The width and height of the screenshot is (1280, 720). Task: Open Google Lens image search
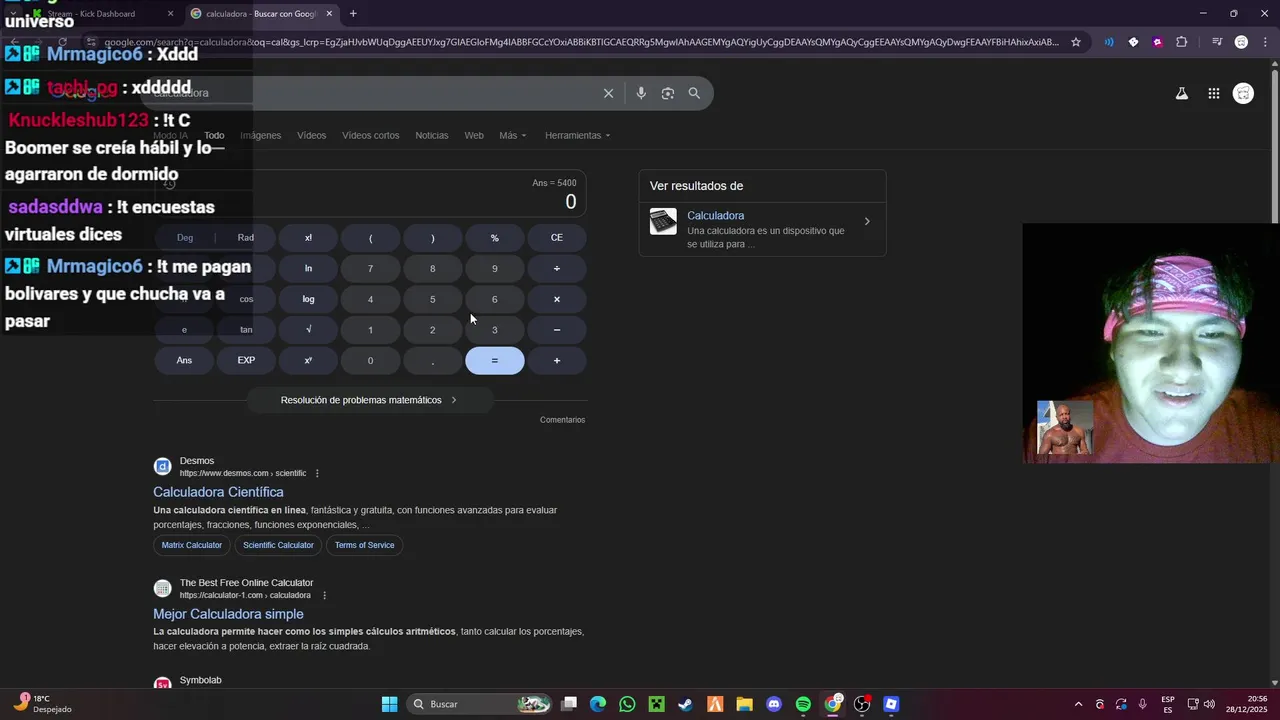click(x=667, y=93)
